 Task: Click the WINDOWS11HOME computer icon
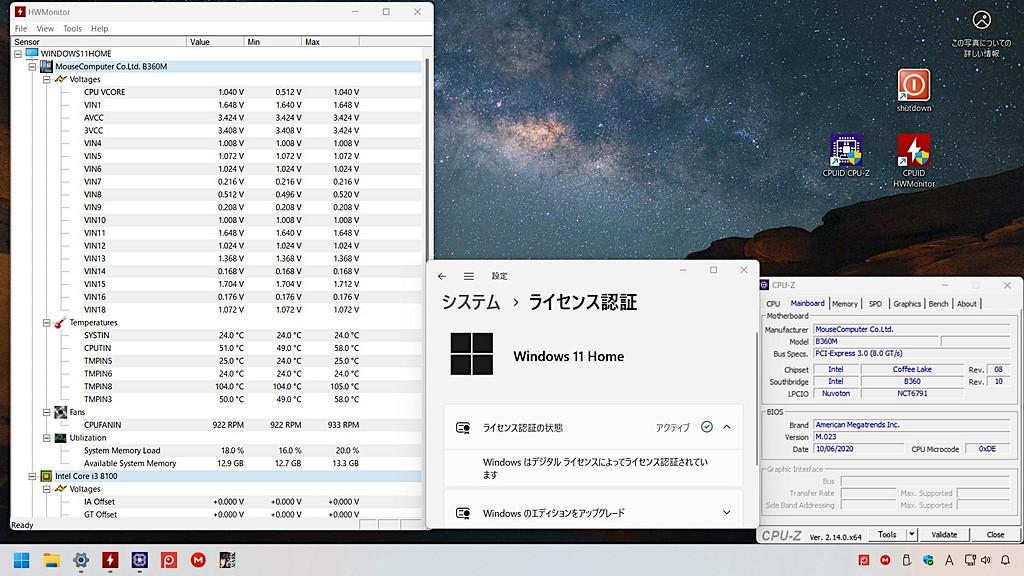[31, 53]
